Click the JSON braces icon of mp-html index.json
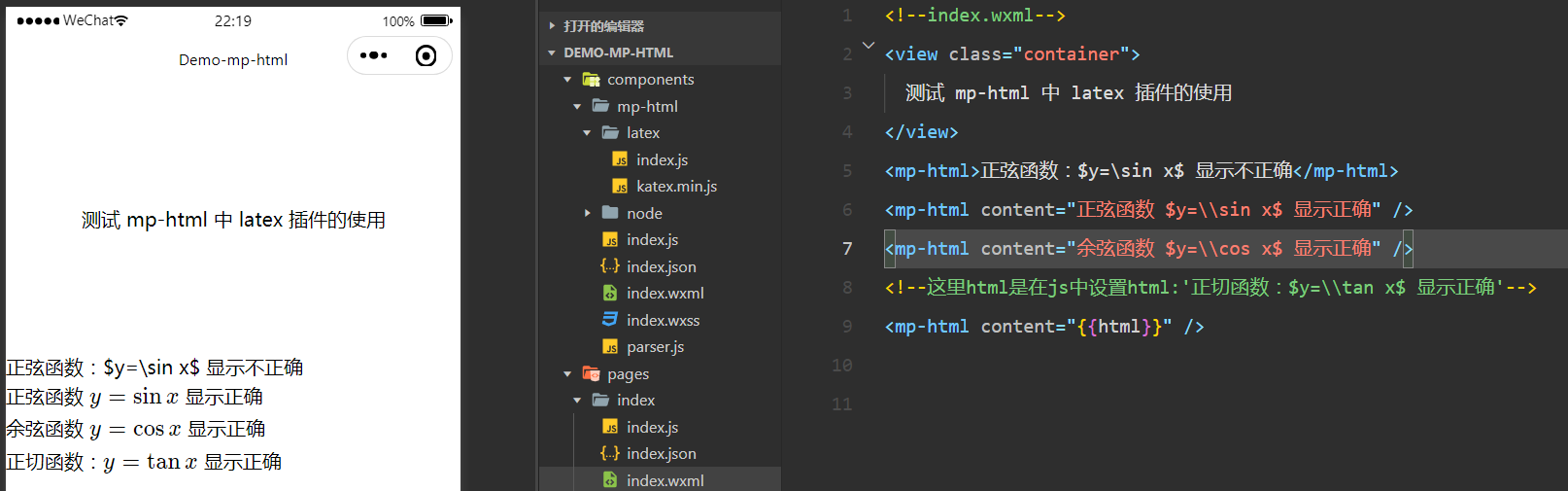Image resolution: width=1568 pixels, height=491 pixels. click(x=610, y=266)
